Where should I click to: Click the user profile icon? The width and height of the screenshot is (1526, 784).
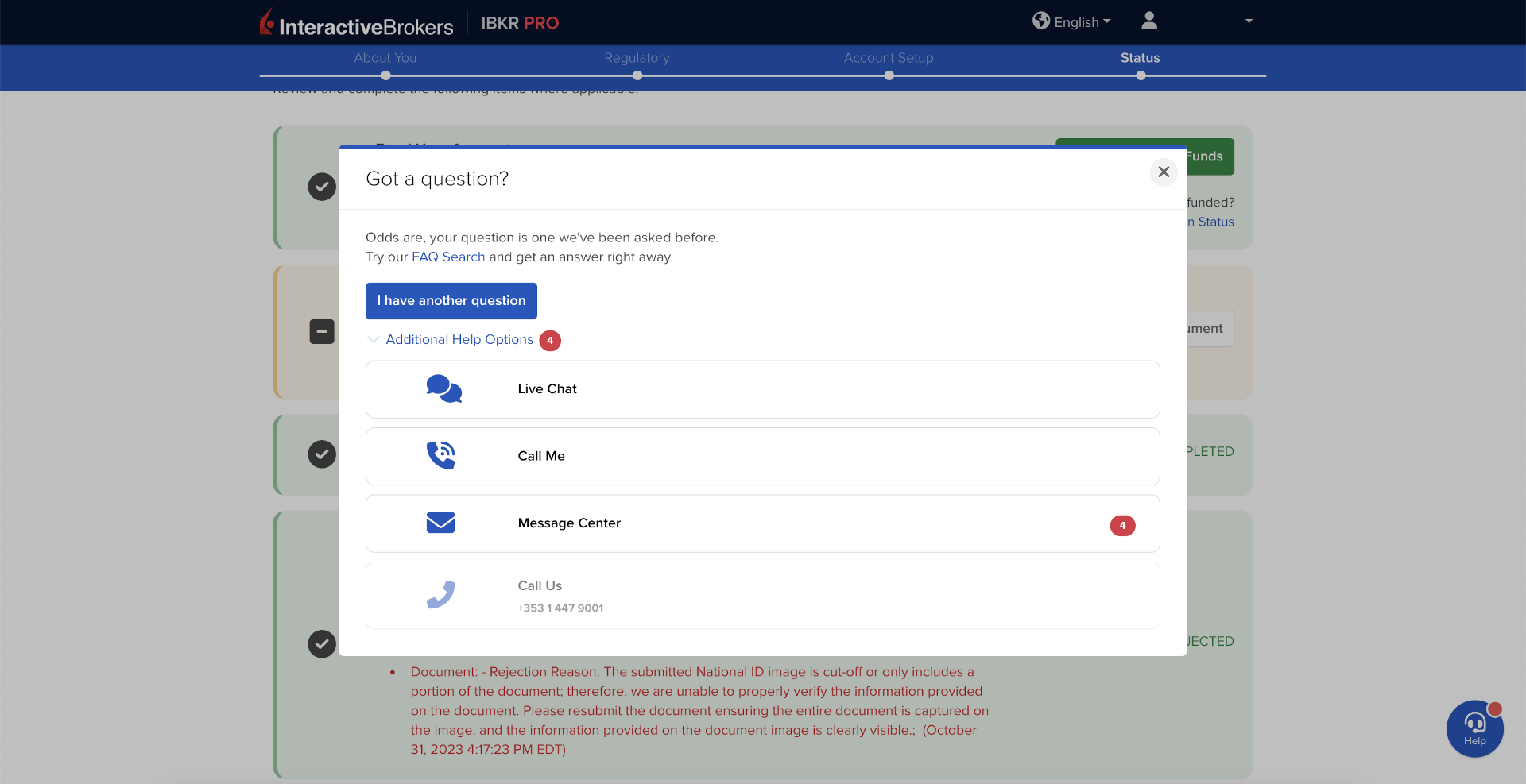[x=1148, y=21]
